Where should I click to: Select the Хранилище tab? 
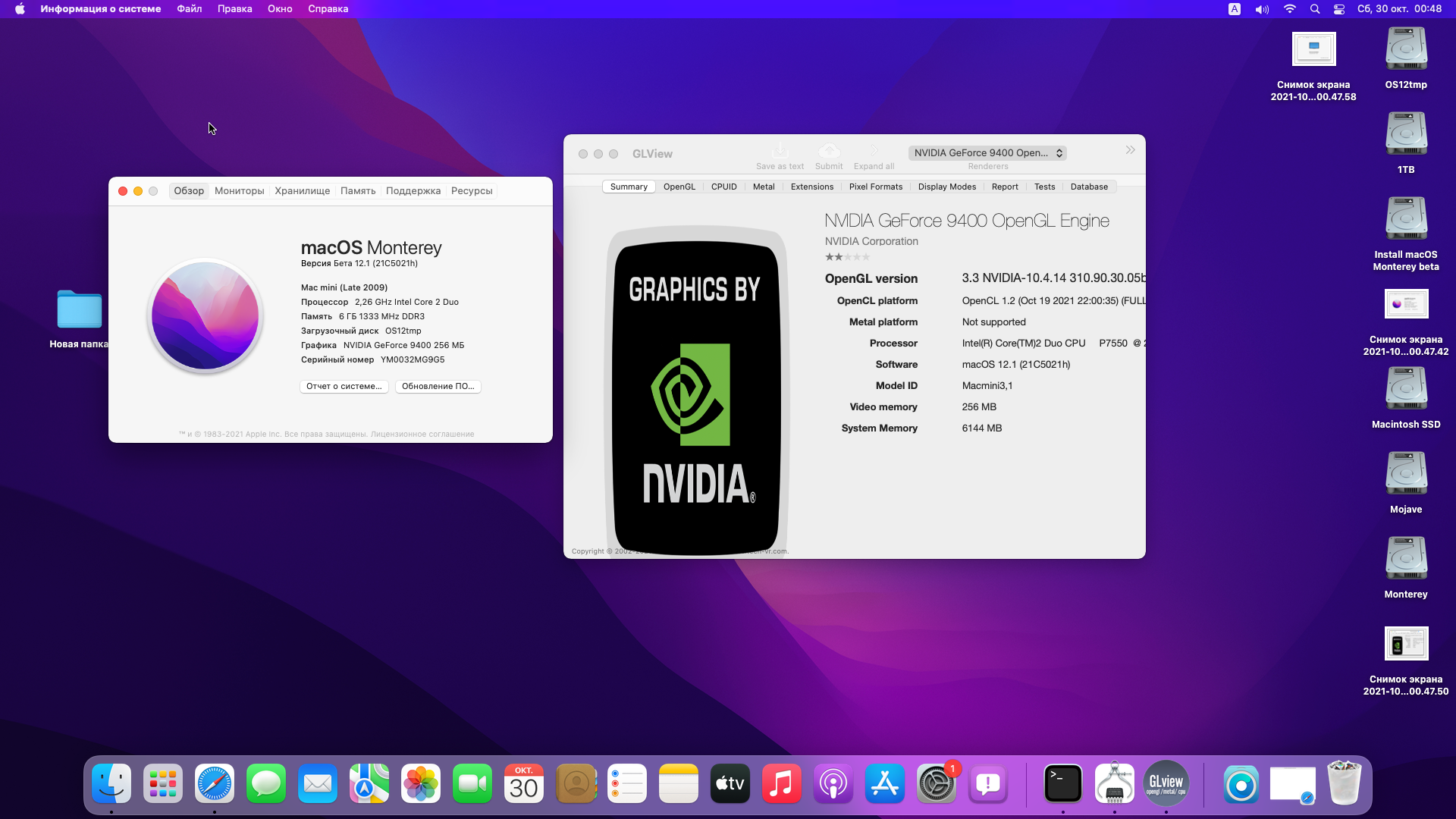pos(302,191)
